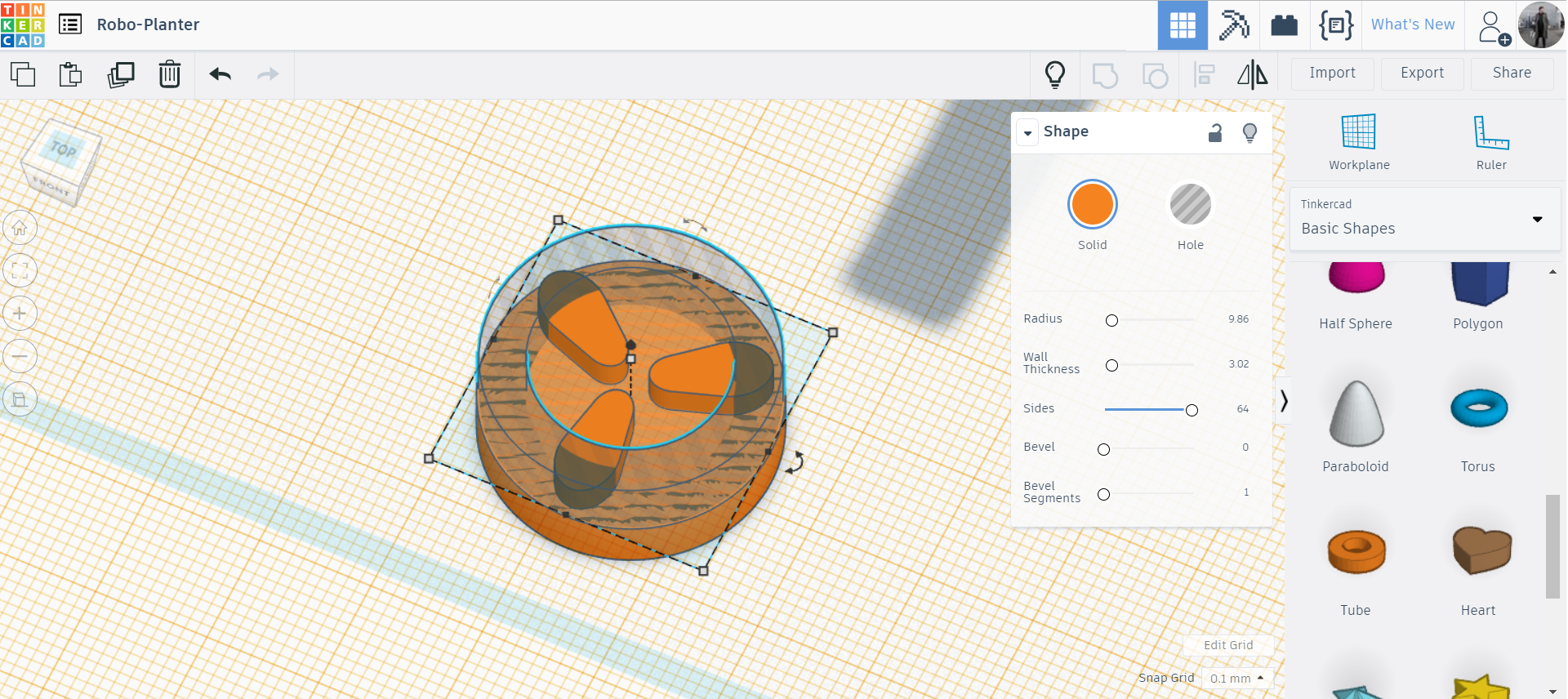Click the shapes list scroll up arrow
1568x699 pixels.
point(1552,272)
